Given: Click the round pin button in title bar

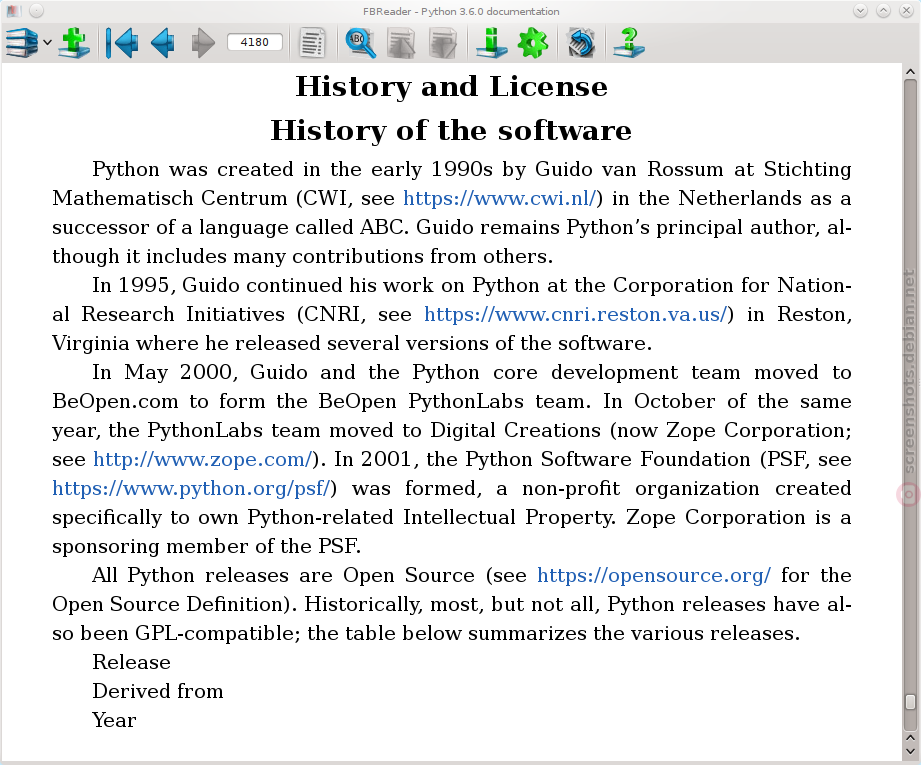Looking at the screenshot, I should 36,11.
